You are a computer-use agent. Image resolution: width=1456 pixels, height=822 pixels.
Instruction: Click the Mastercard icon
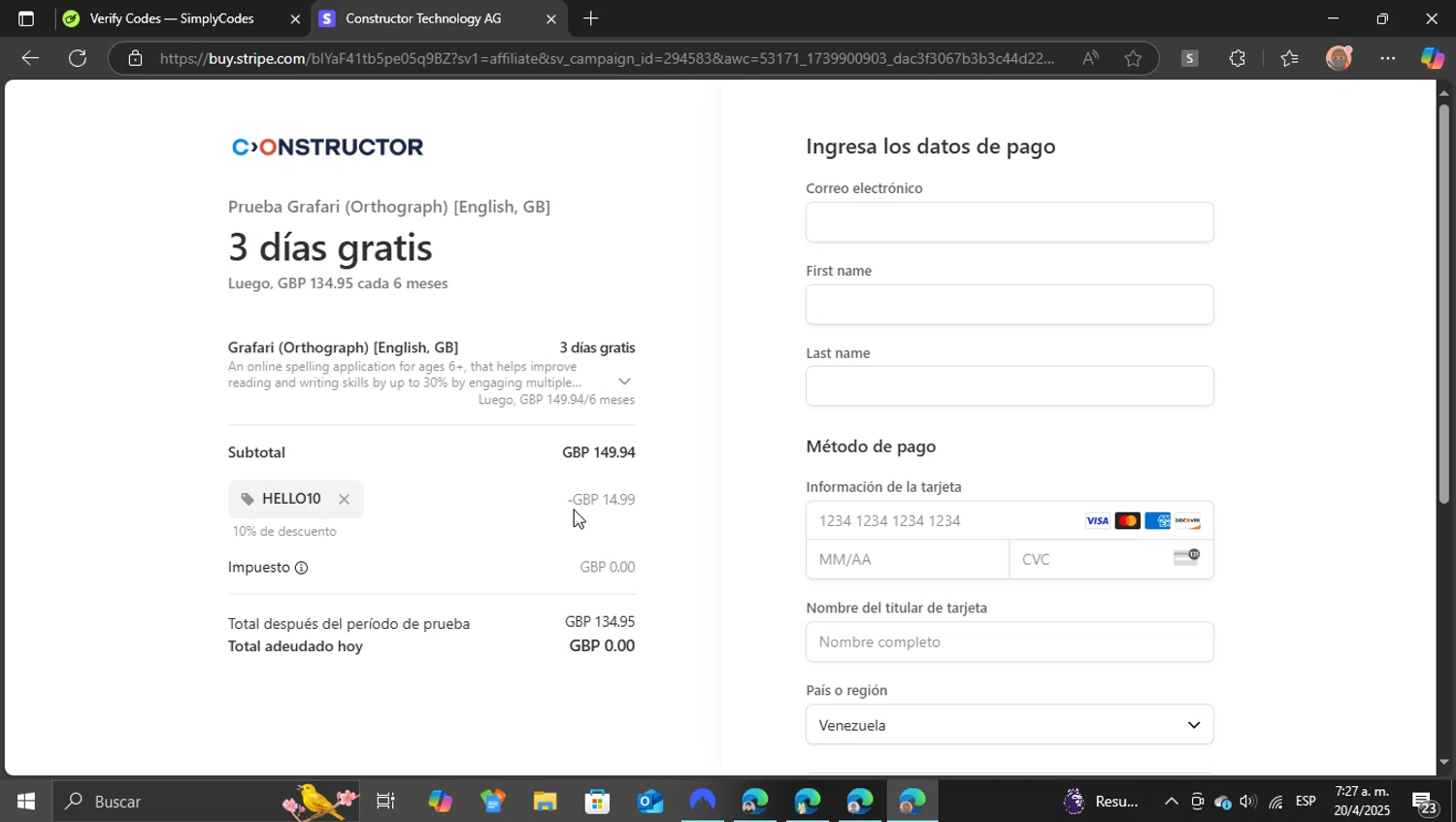click(x=1127, y=521)
